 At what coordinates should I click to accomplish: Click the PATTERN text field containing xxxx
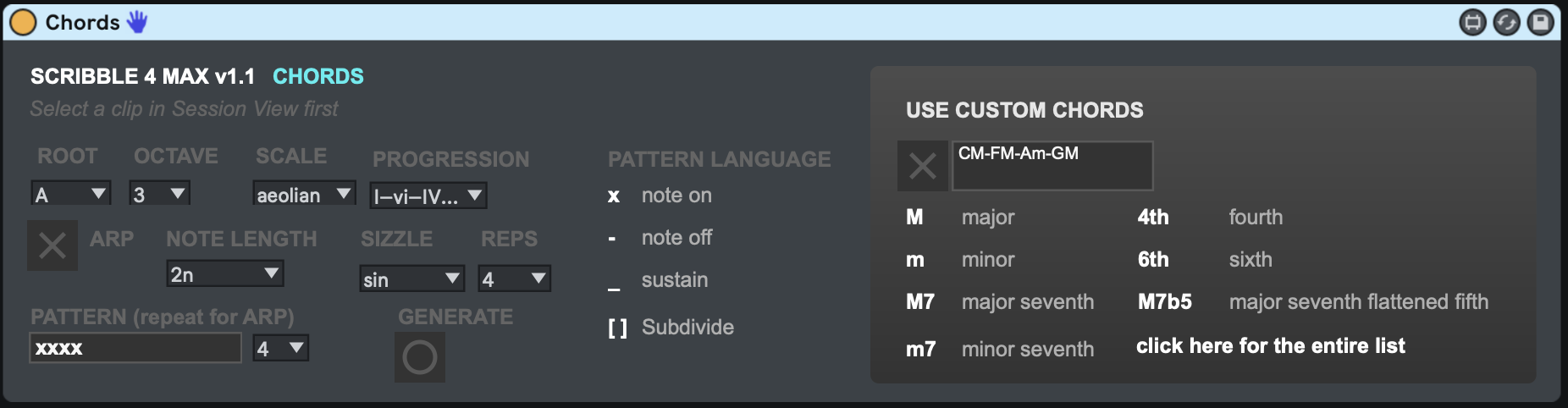(135, 348)
